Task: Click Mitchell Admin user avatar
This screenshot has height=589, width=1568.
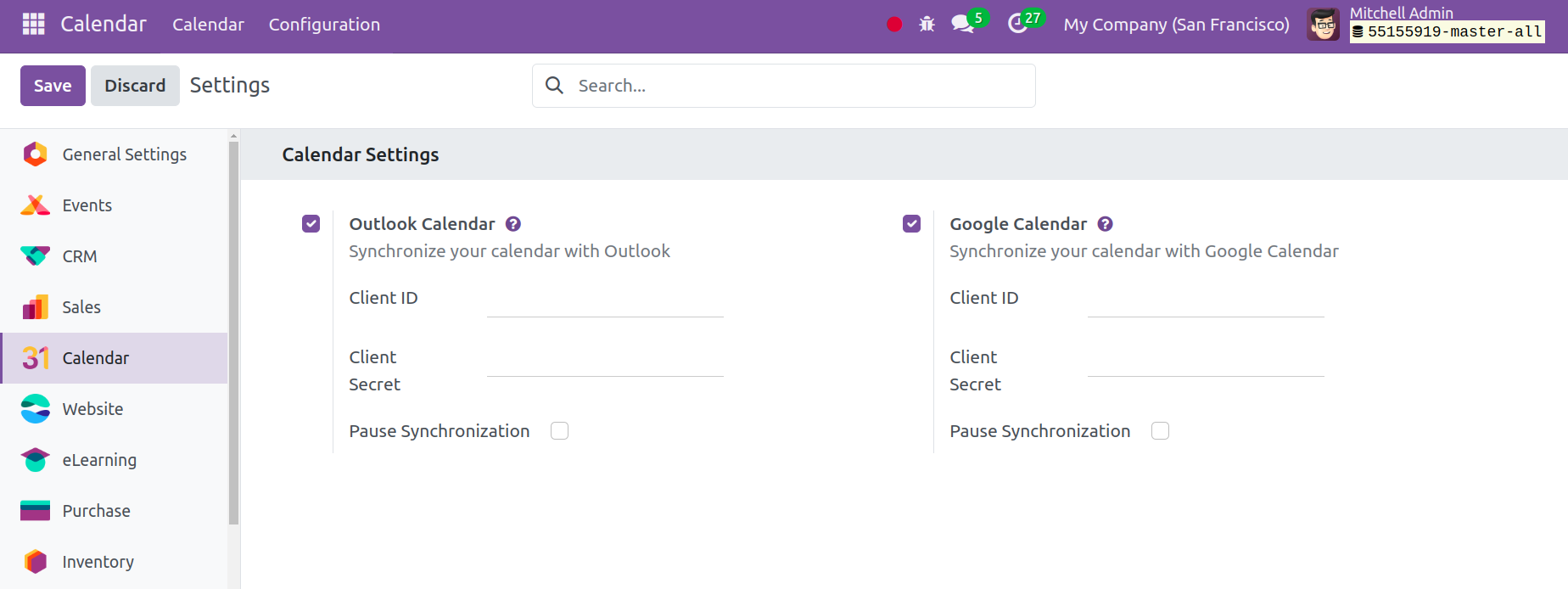Action: point(1323,25)
